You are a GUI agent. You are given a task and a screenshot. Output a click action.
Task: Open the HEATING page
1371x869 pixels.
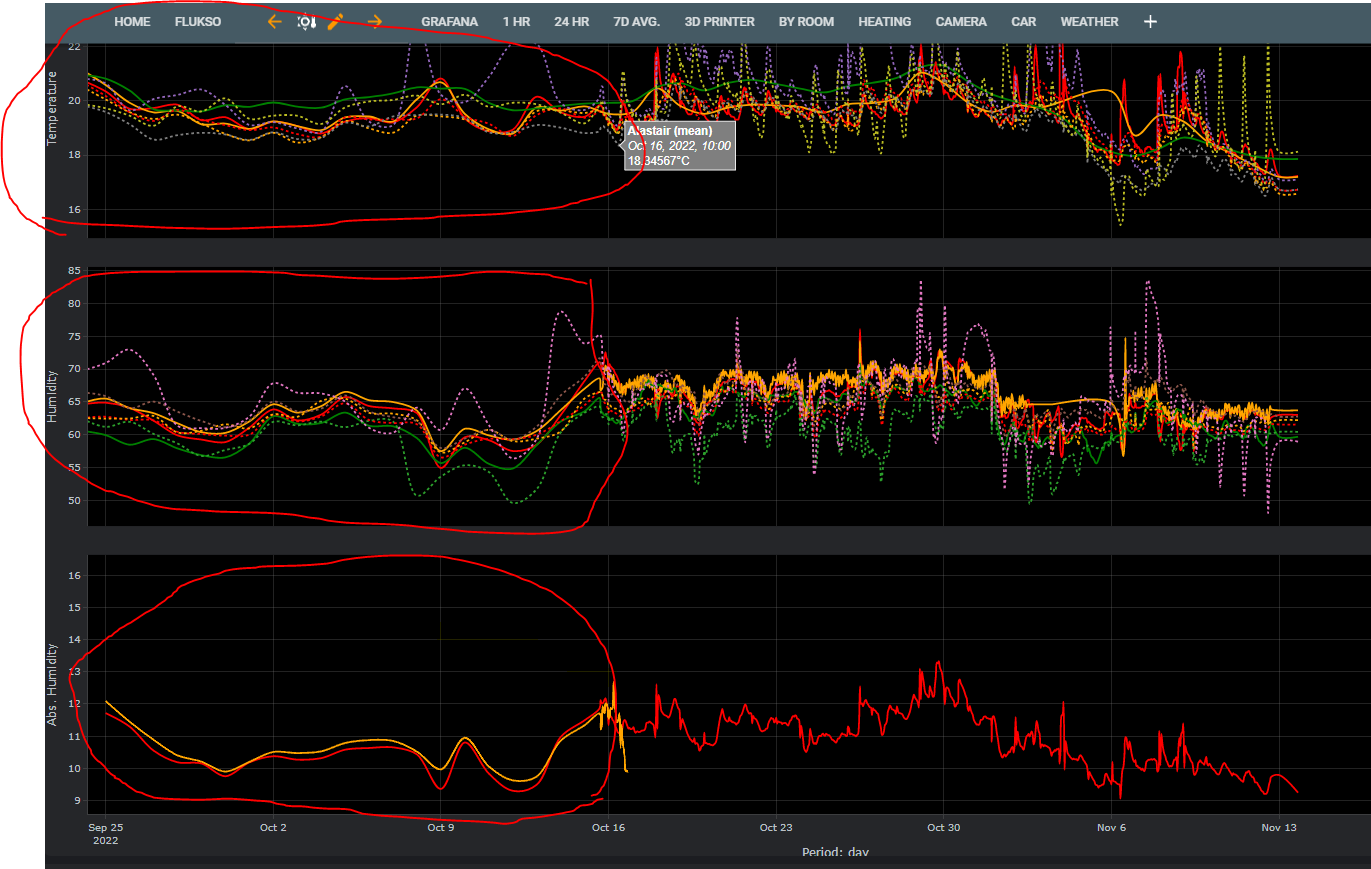pyautogui.click(x=884, y=21)
